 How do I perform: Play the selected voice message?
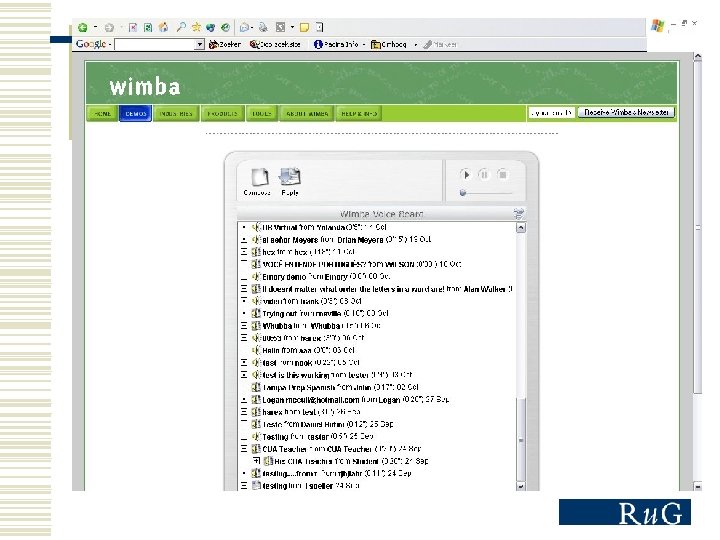coord(466,175)
